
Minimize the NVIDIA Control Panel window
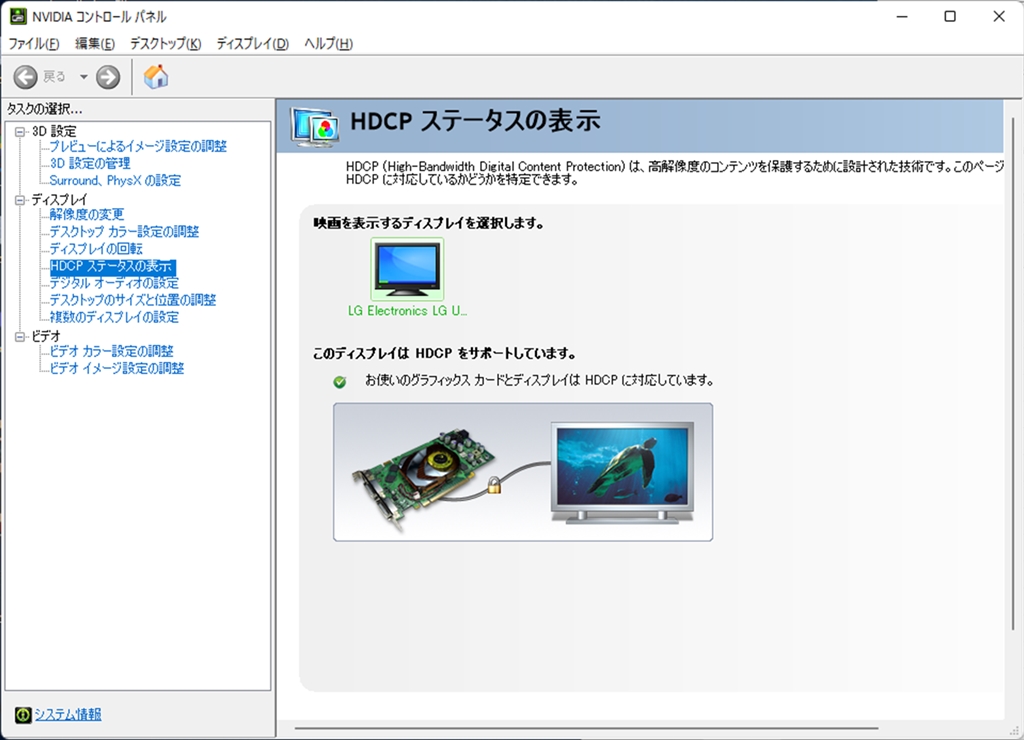[x=903, y=16]
